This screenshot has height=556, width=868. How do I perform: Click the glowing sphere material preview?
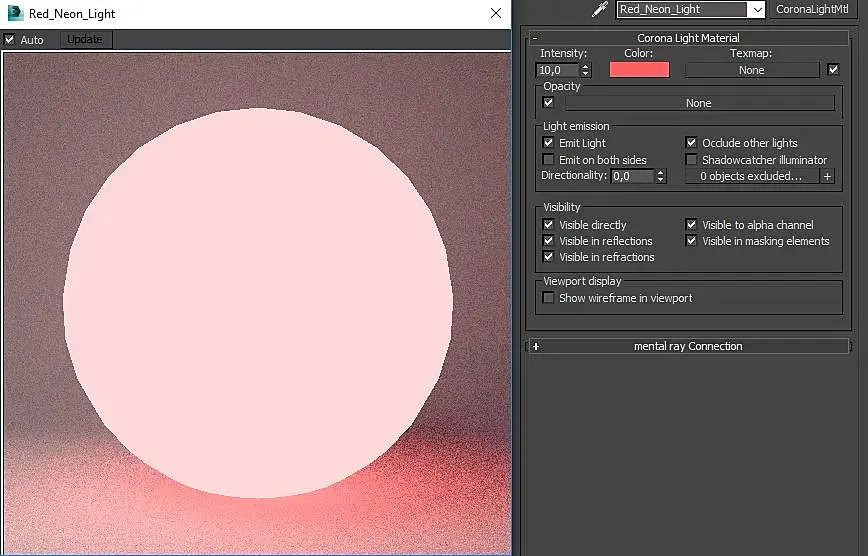[258, 303]
